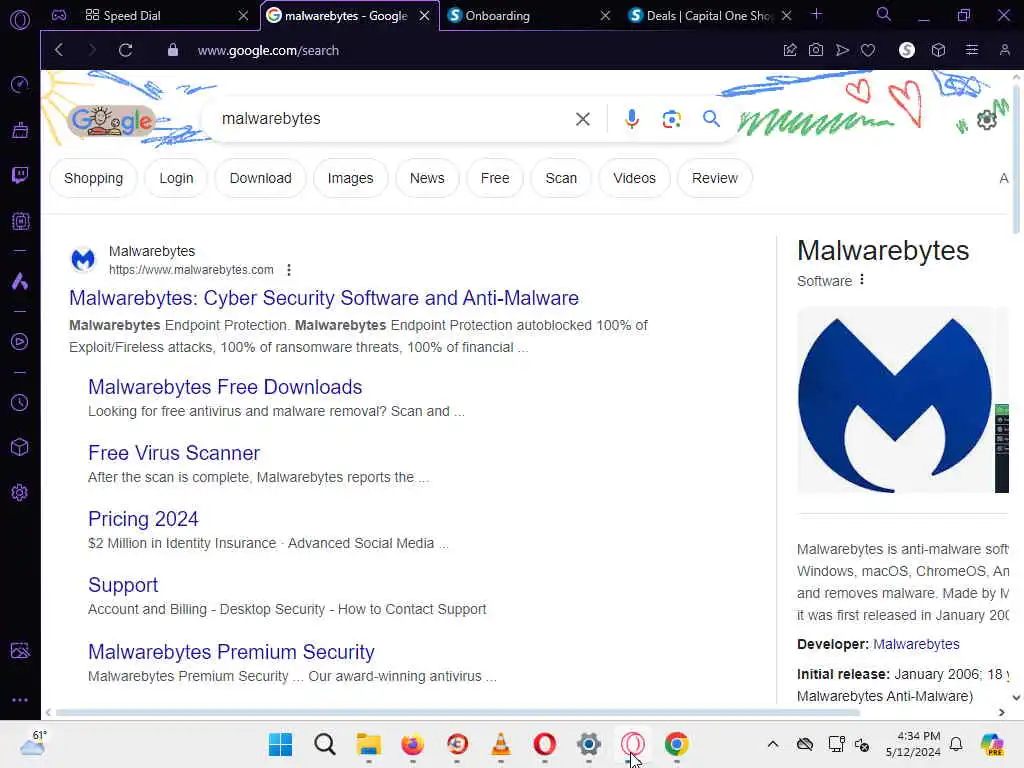Image resolution: width=1024 pixels, height=768 pixels.
Task: Start Google voice search microphone
Action: tap(632, 119)
